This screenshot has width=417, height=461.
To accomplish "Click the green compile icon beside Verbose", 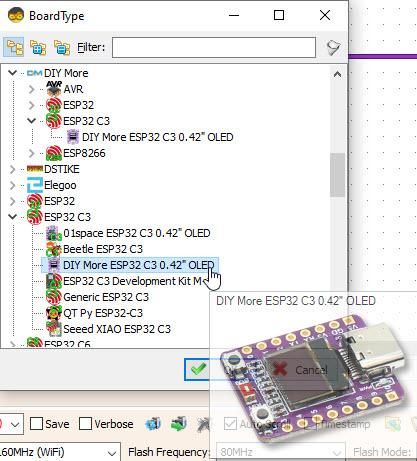I will point(179,424).
